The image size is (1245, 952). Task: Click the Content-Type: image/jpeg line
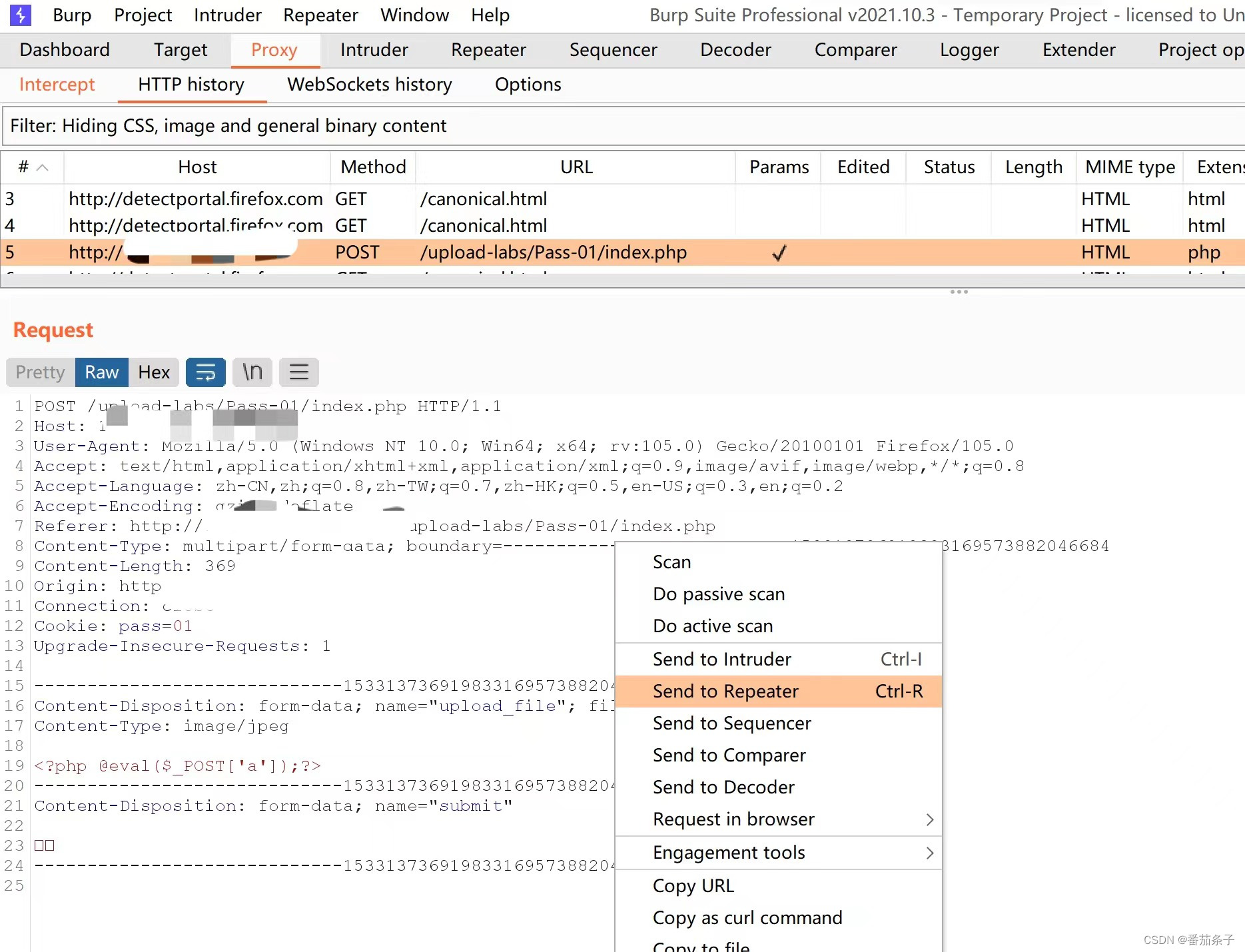161,725
